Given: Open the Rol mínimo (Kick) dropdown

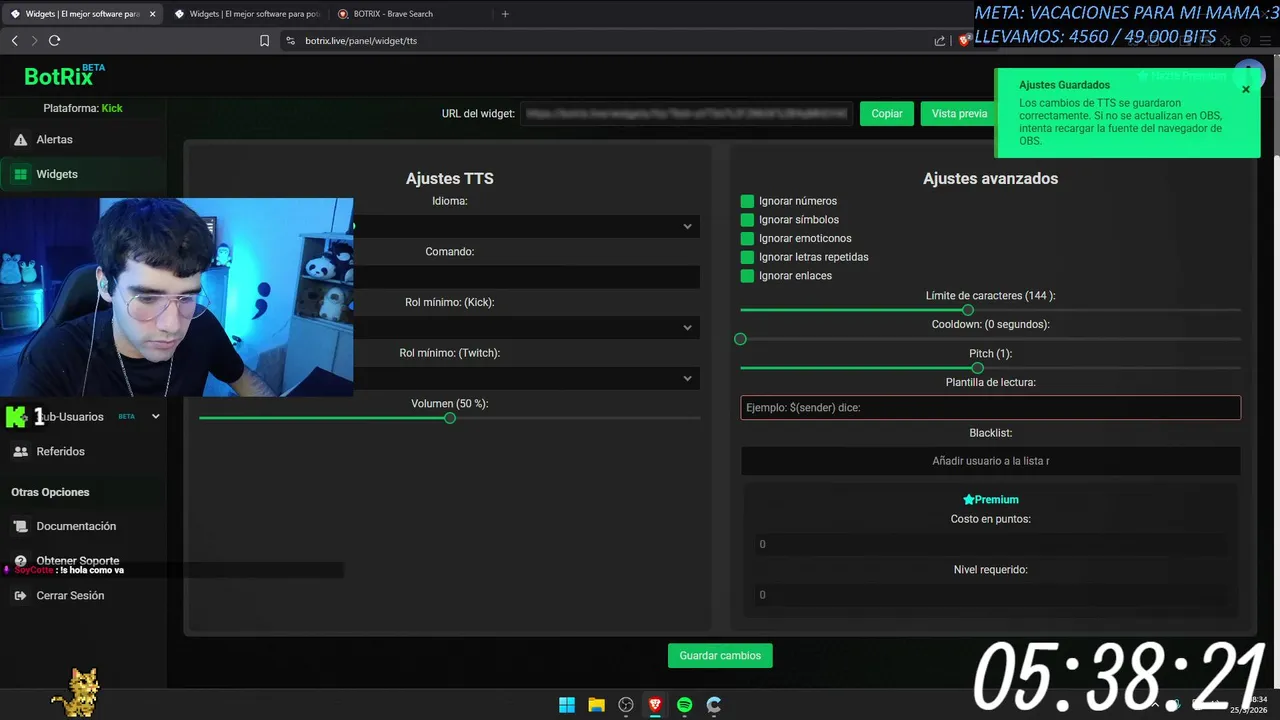Looking at the screenshot, I should (x=526, y=327).
